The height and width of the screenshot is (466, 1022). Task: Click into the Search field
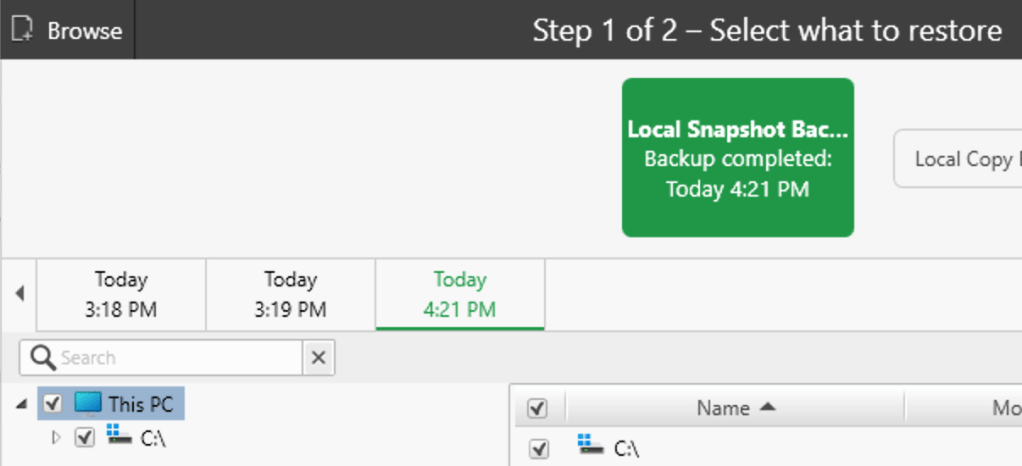point(178,358)
